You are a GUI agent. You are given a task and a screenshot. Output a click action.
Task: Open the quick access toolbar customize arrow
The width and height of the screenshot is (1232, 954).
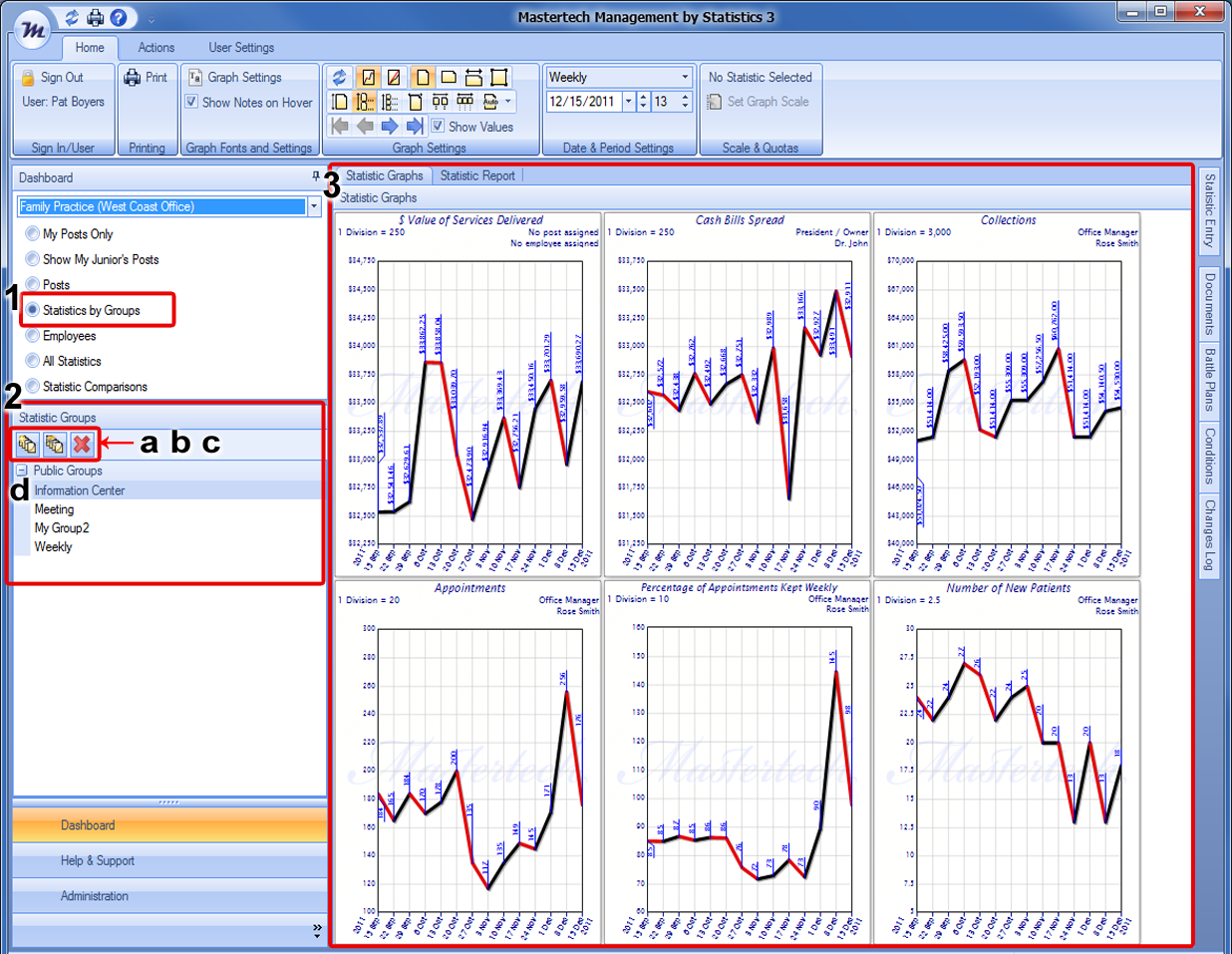click(152, 19)
